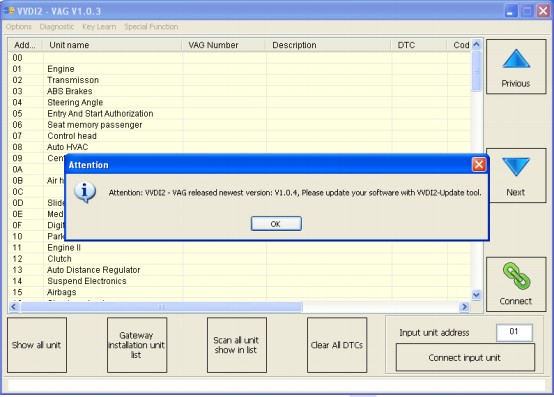Select Entry And Start Authorization row
This screenshot has width=554, height=397.
[x=239, y=114]
